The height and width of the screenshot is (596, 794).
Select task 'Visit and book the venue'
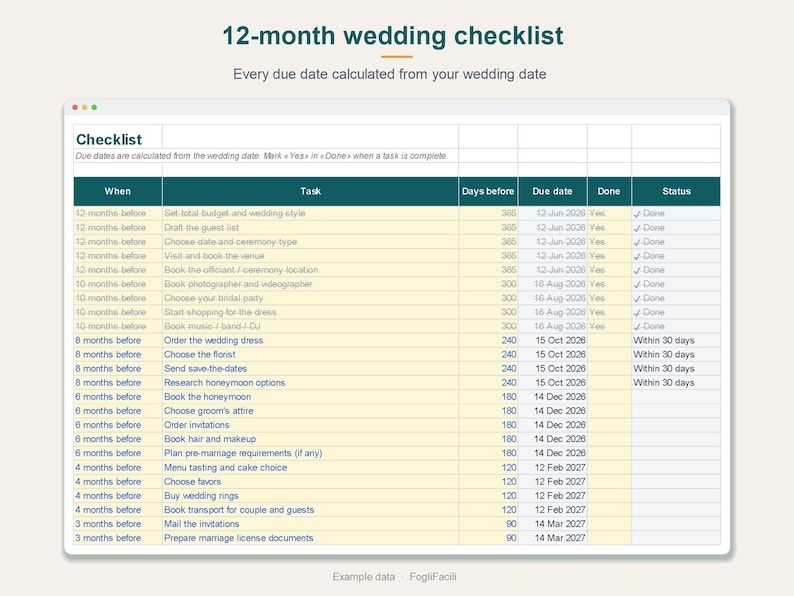coord(310,256)
